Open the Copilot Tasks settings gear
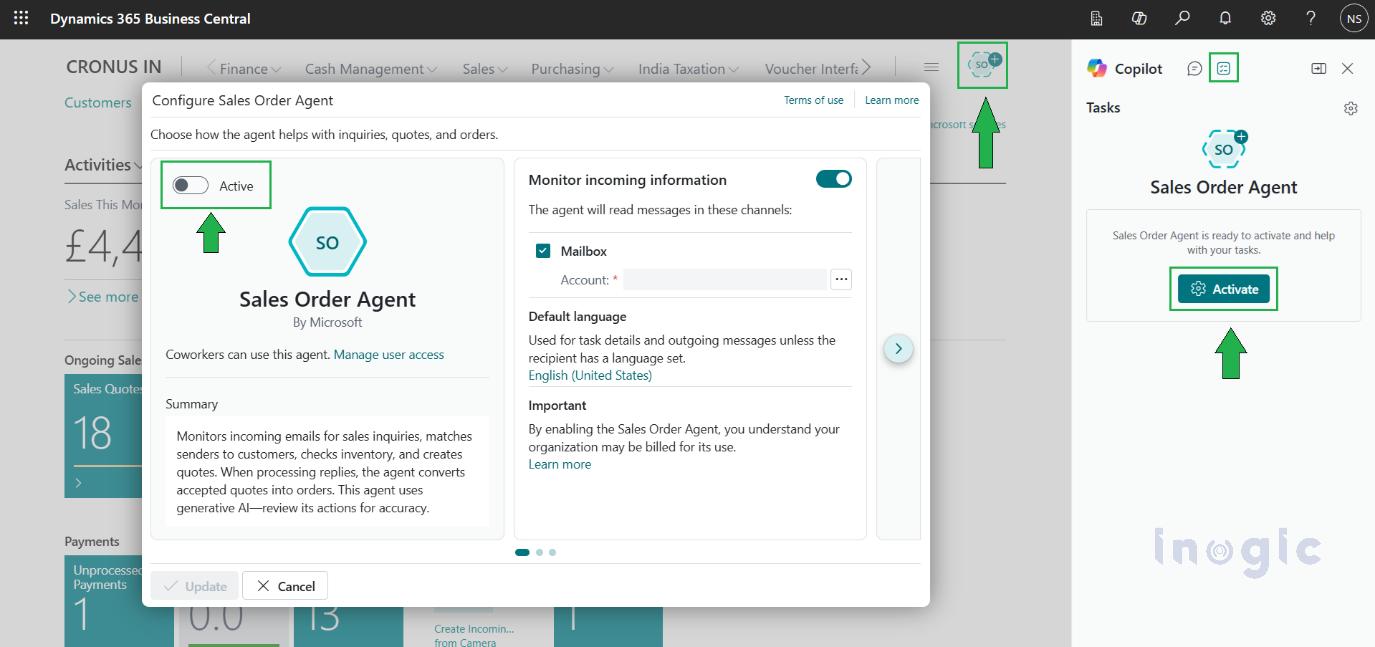1375x647 pixels. (1350, 108)
